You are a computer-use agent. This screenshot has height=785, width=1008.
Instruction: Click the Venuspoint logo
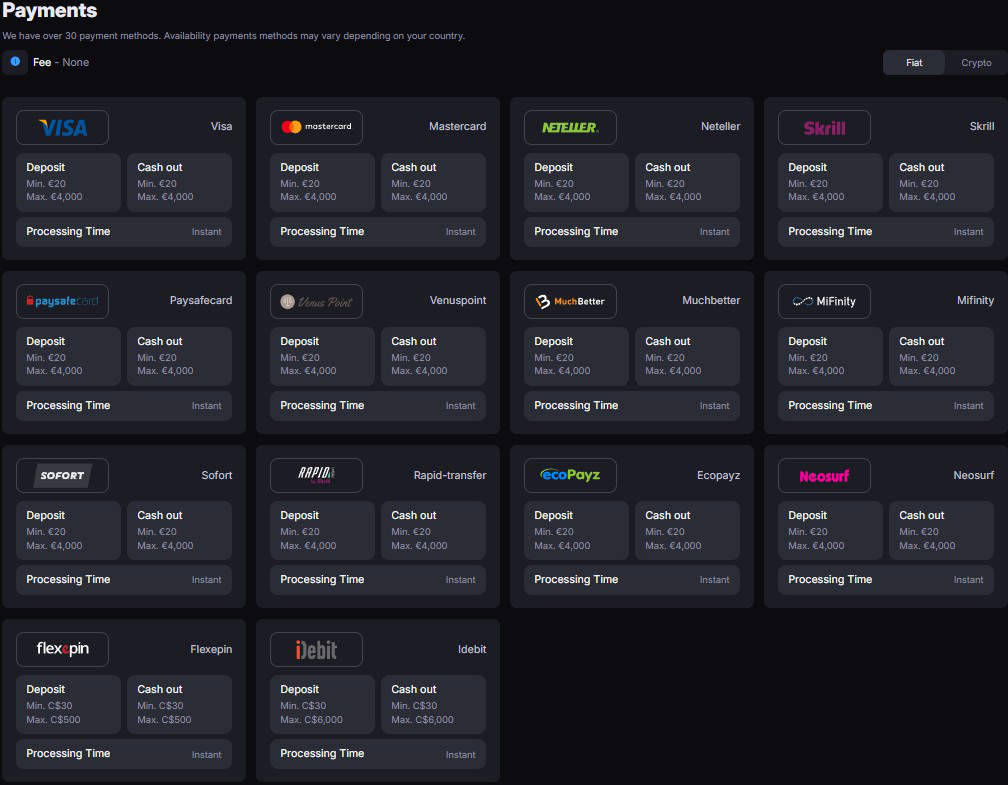click(316, 301)
